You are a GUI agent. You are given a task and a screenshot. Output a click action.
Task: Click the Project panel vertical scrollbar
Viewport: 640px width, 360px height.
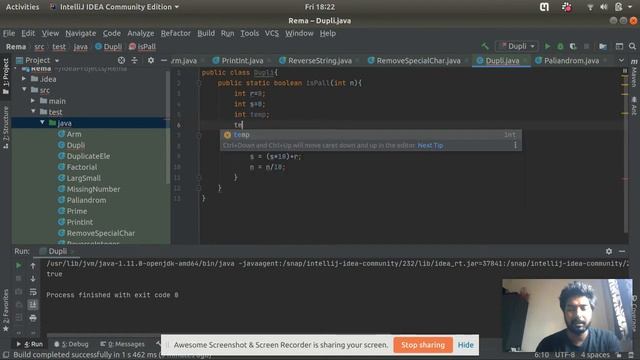168,127
